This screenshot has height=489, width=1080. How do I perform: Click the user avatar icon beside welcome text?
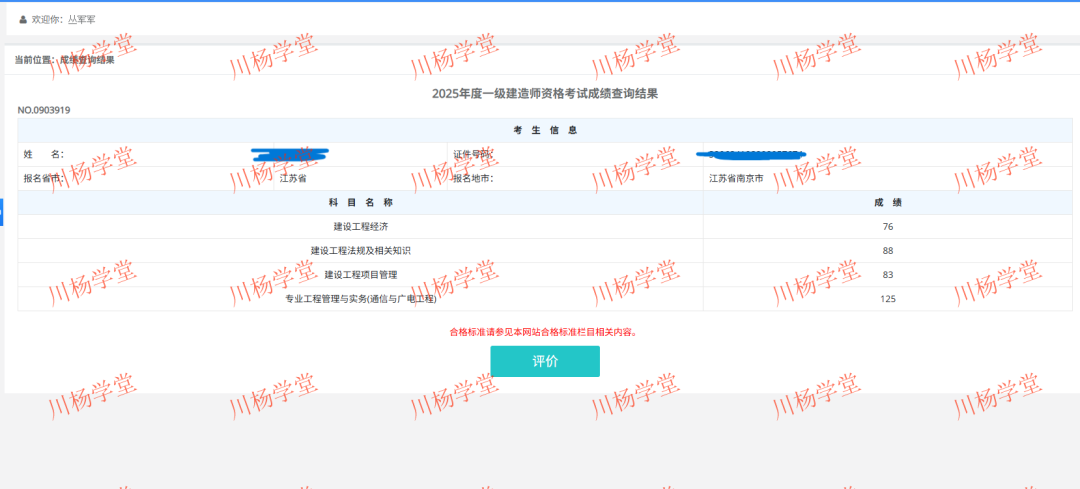pyautogui.click(x=23, y=19)
